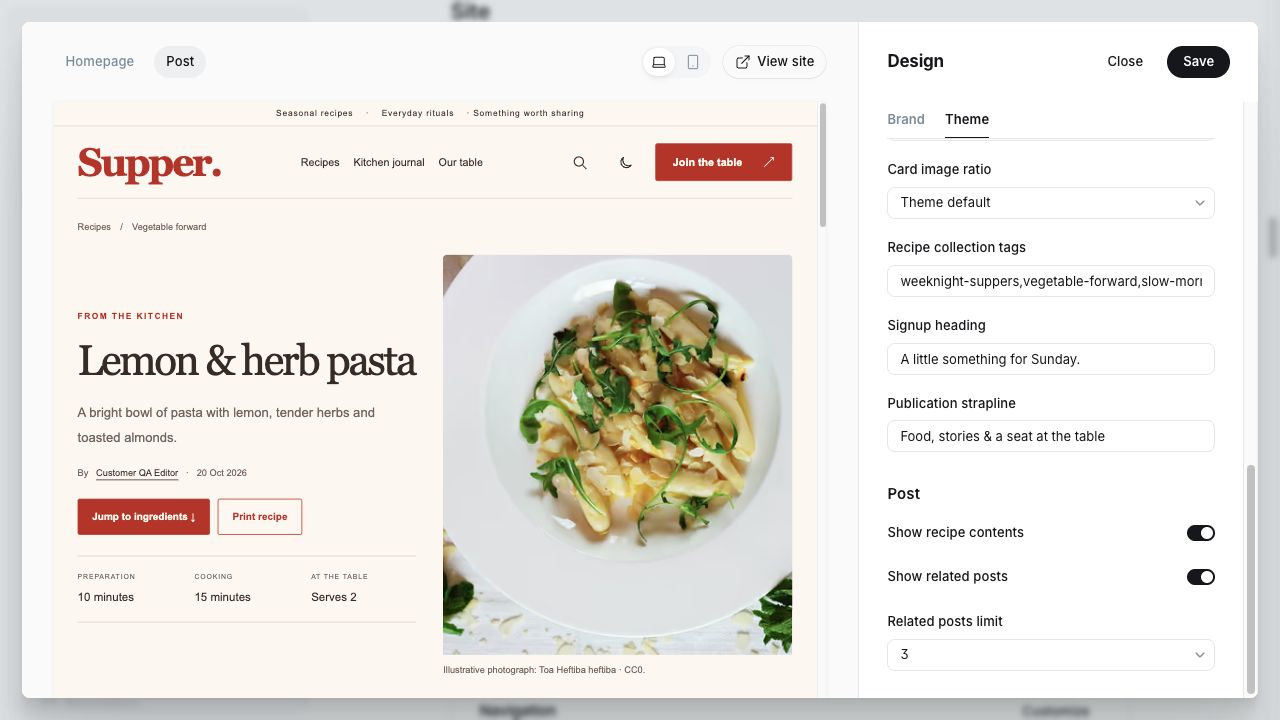Click the 'Post' section heading in panel
Viewport: 1280px width, 720px height.
[x=904, y=494]
